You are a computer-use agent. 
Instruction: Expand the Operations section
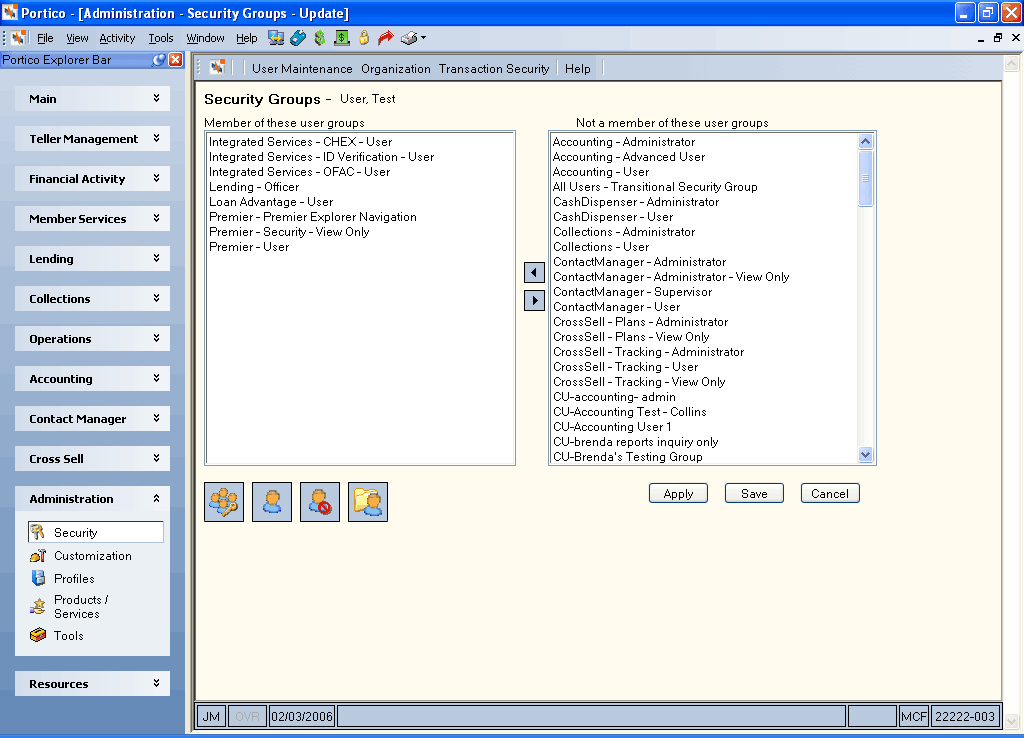tap(92, 338)
